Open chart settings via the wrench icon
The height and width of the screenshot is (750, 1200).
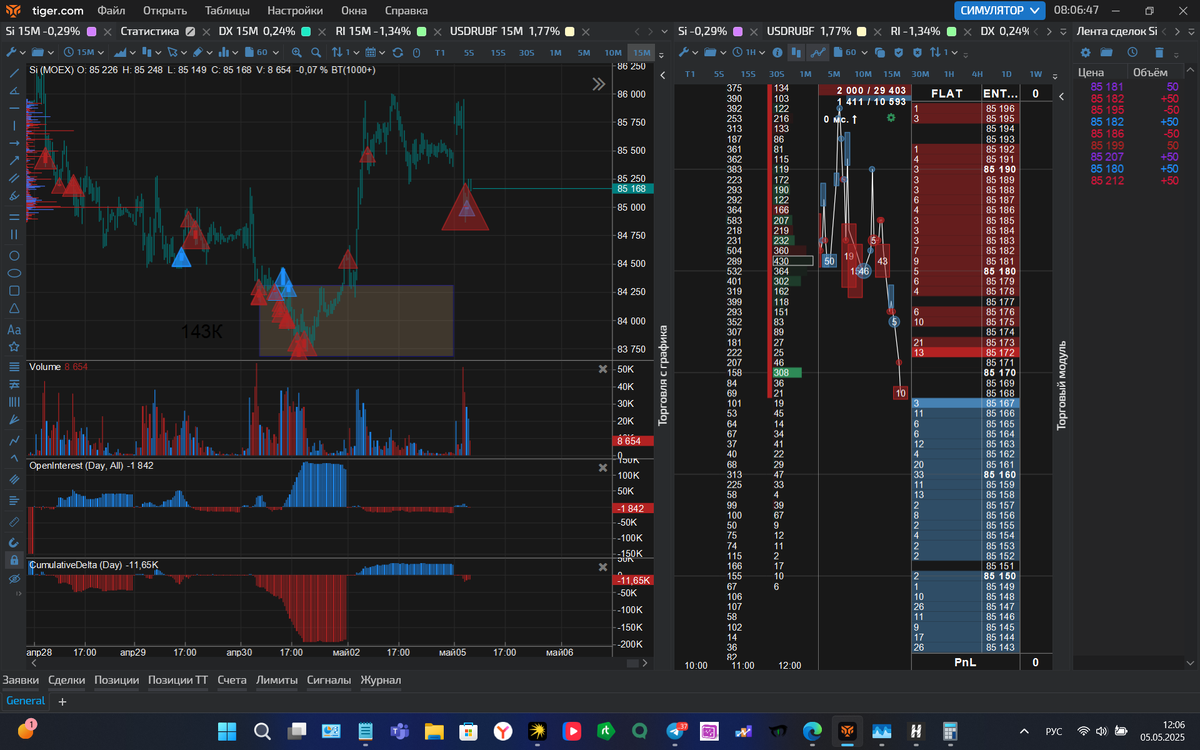click(x=11, y=52)
